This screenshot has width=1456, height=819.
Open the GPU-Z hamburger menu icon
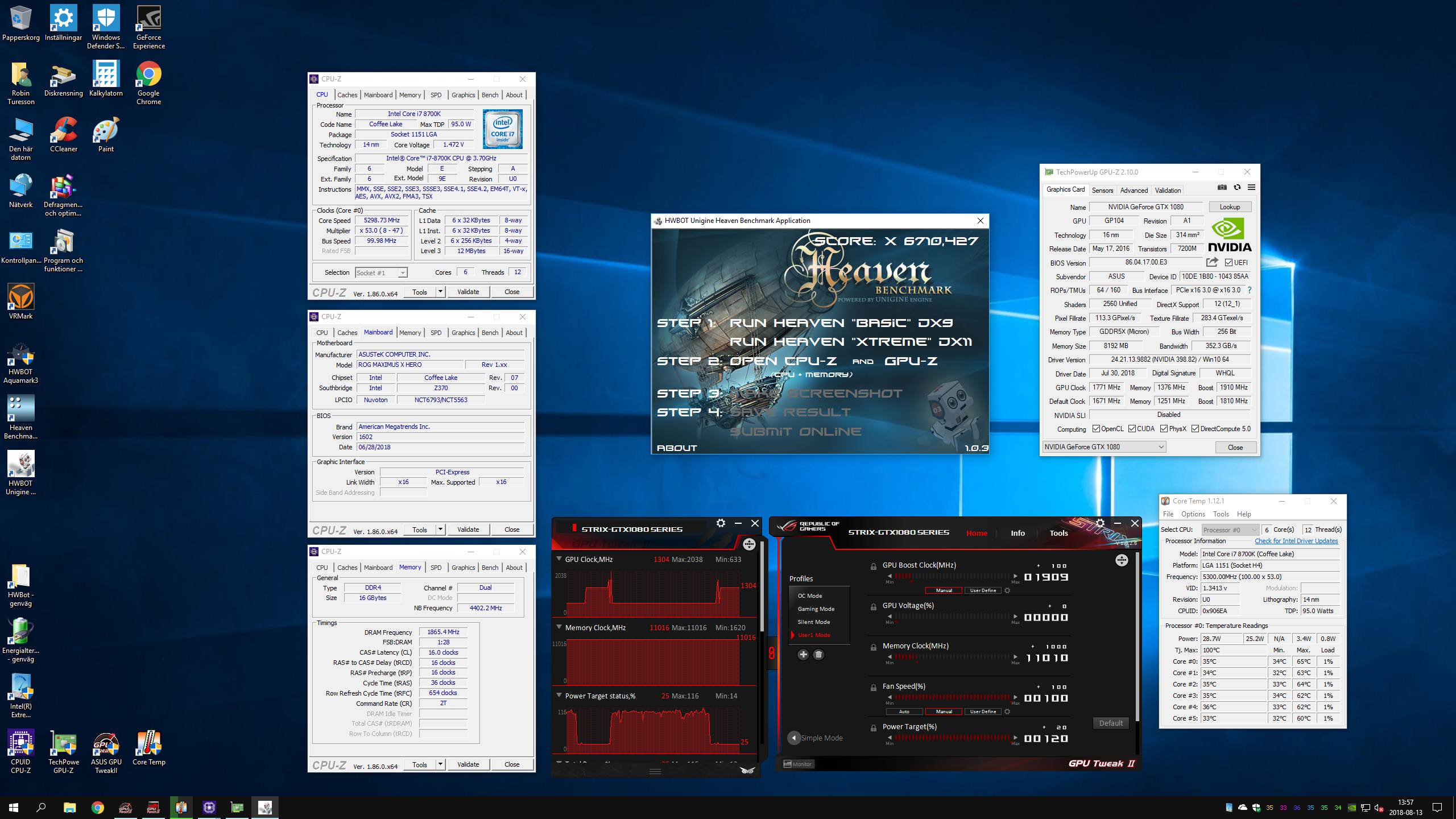point(1251,188)
